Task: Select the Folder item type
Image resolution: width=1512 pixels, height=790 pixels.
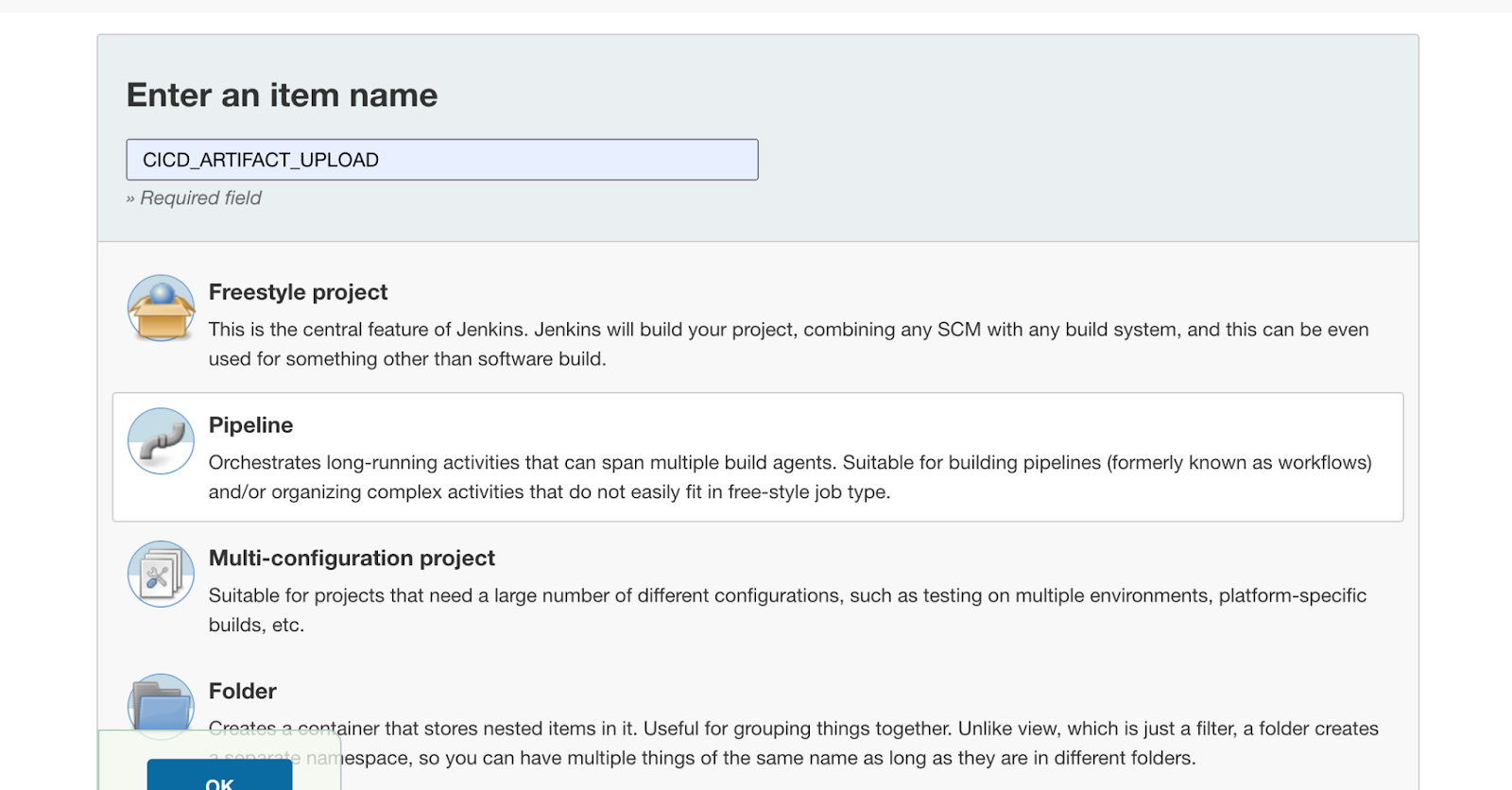Action: point(241,690)
